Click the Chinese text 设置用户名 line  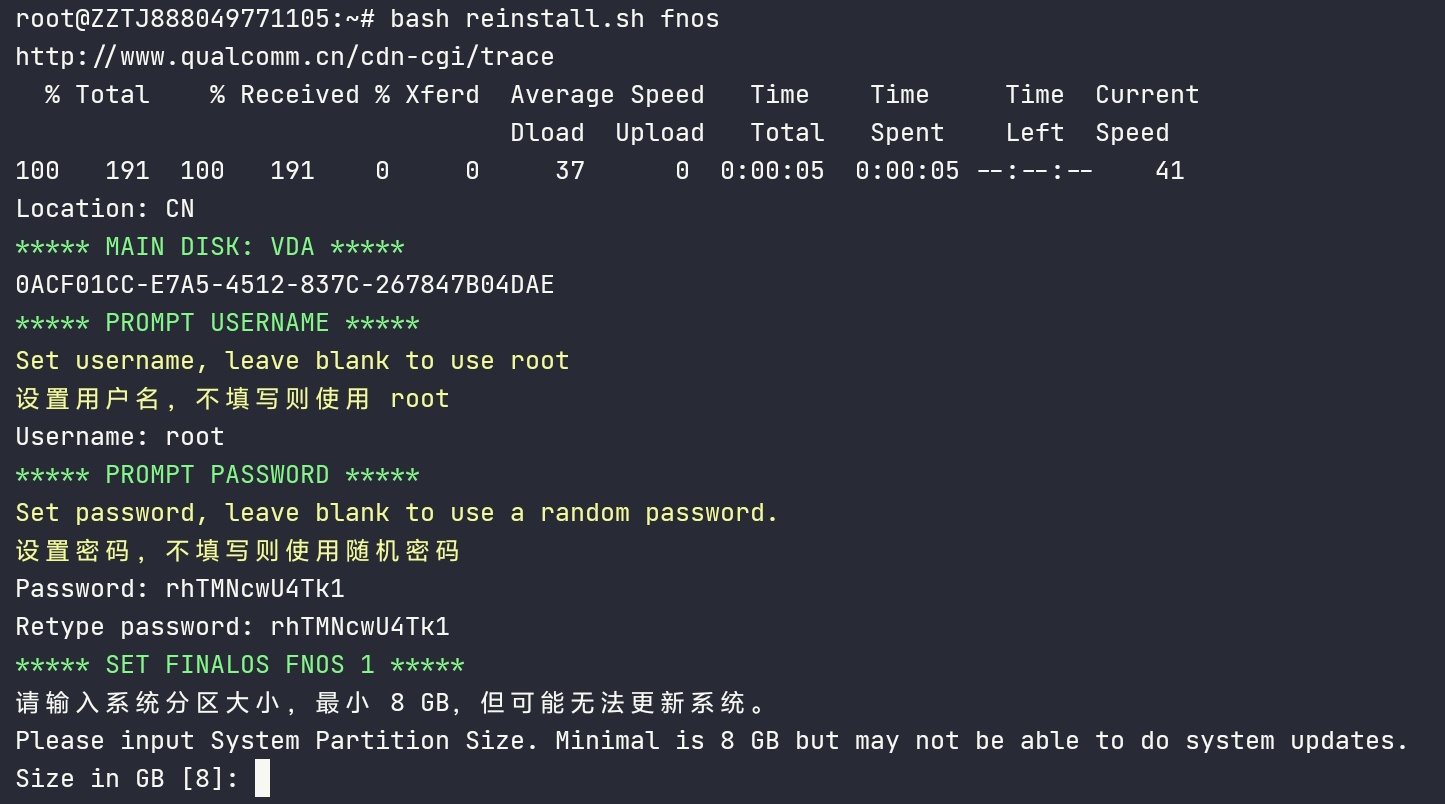pos(233,399)
